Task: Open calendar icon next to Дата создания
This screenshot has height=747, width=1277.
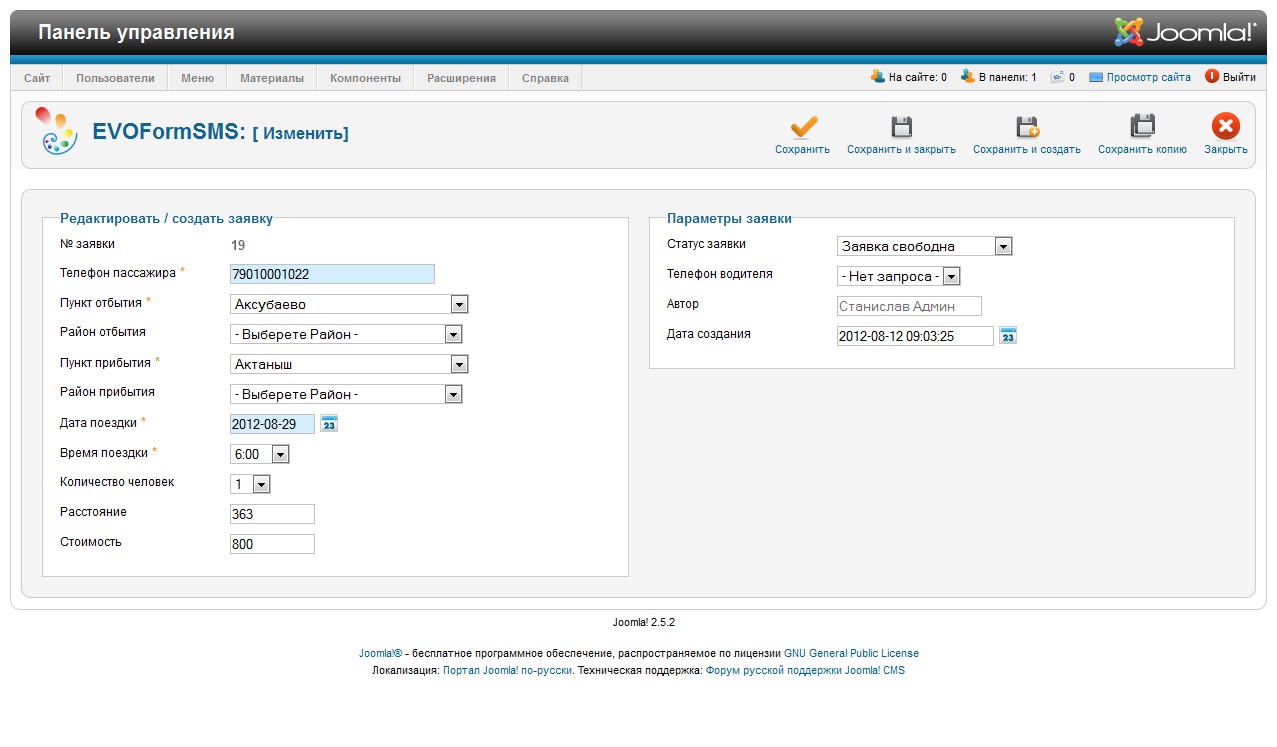Action: (1008, 336)
